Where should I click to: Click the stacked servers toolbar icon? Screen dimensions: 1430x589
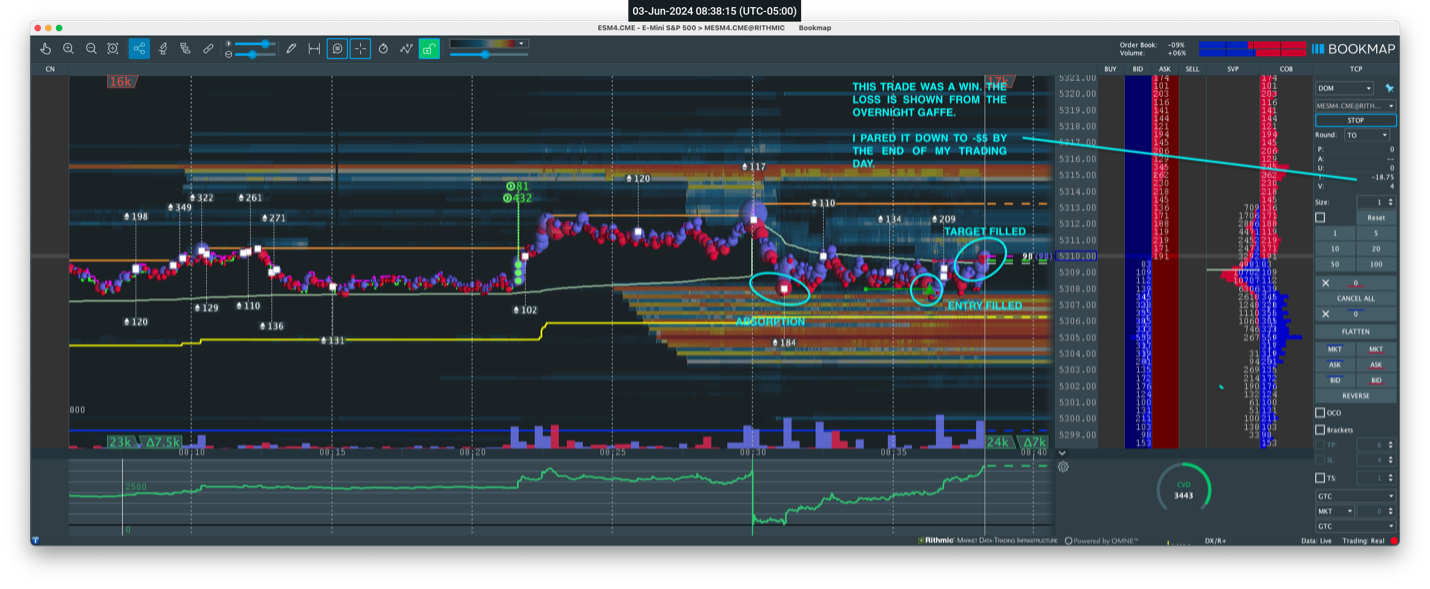[185, 48]
